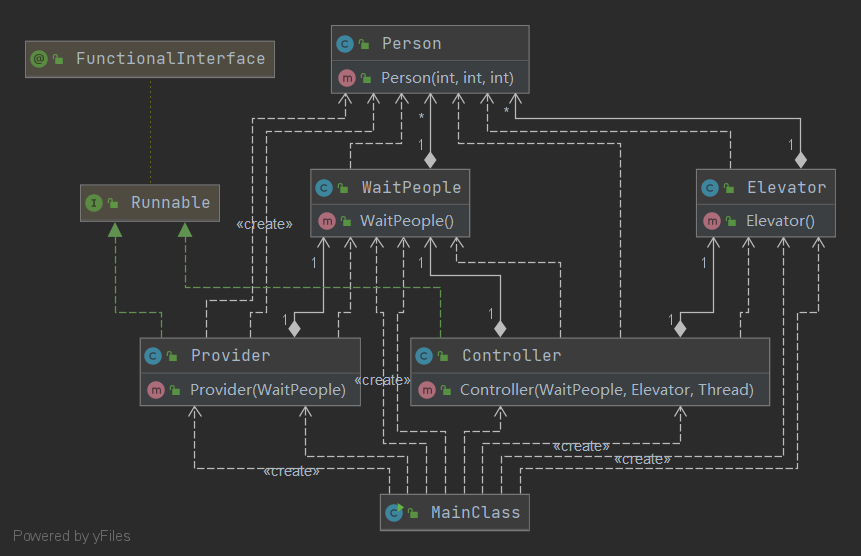Select the FunctionalInterface node label
The image size is (861, 556).
[x=170, y=58]
